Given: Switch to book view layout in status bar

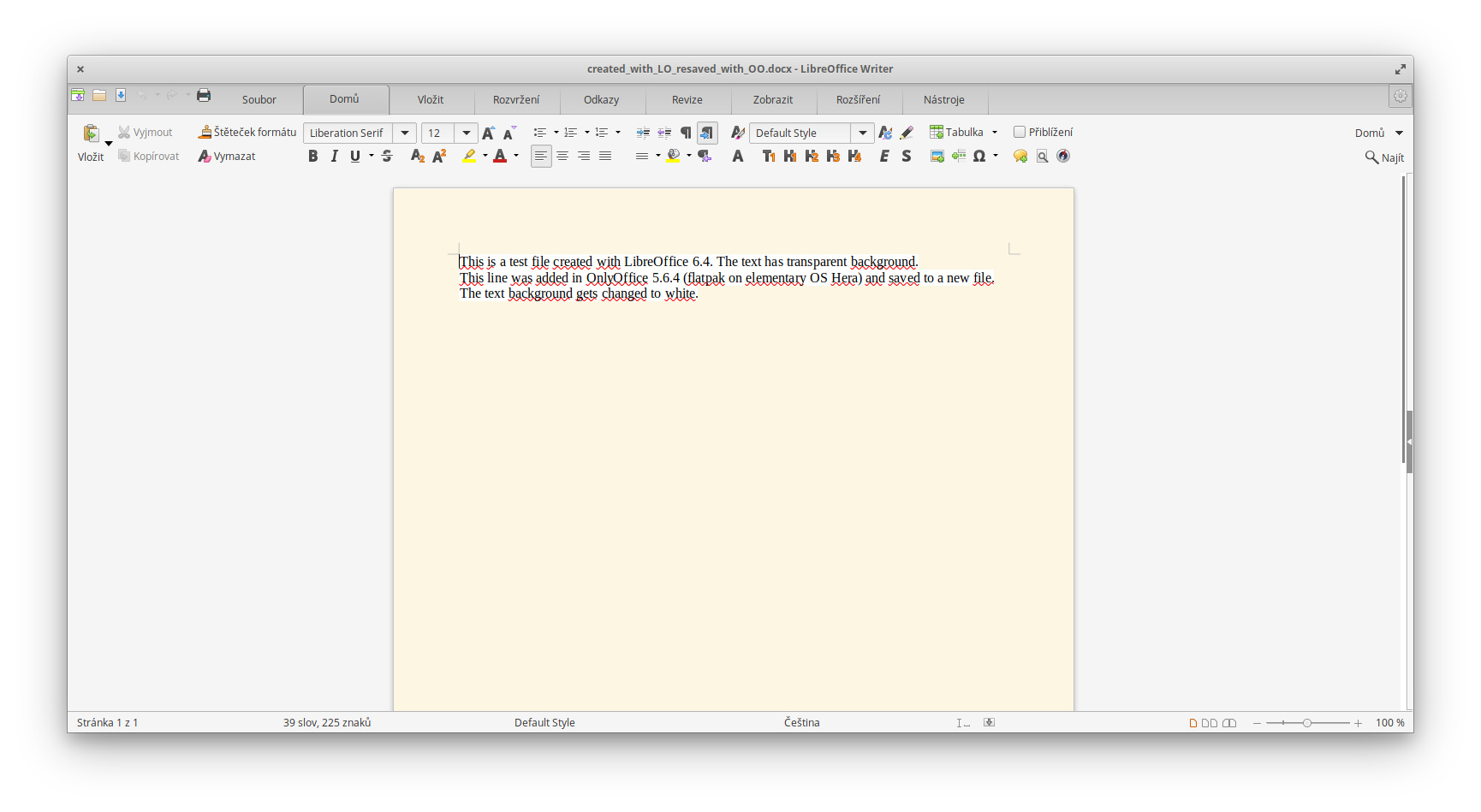Looking at the screenshot, I should [x=1229, y=723].
